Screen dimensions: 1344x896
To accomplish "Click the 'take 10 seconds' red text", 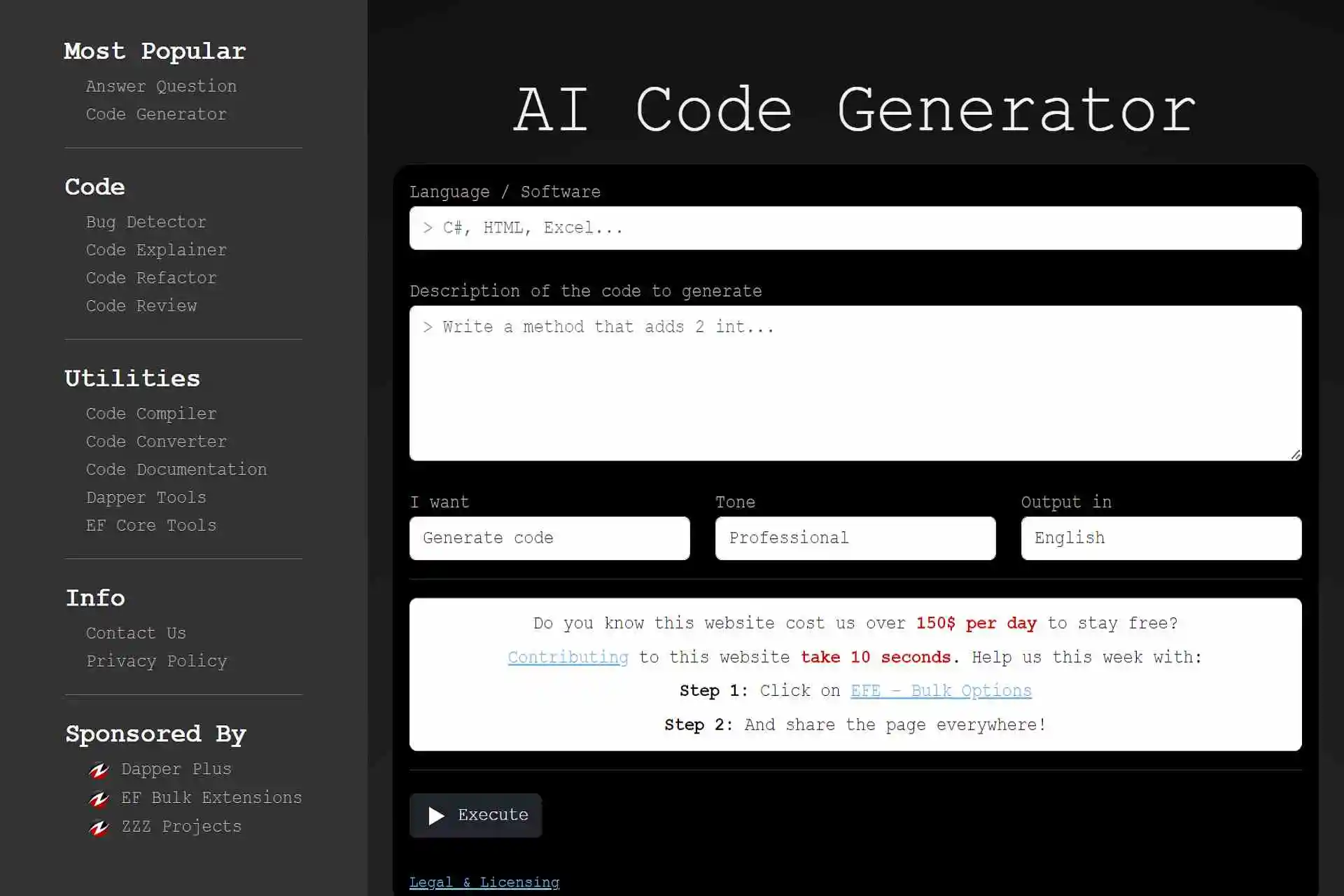I will (876, 657).
